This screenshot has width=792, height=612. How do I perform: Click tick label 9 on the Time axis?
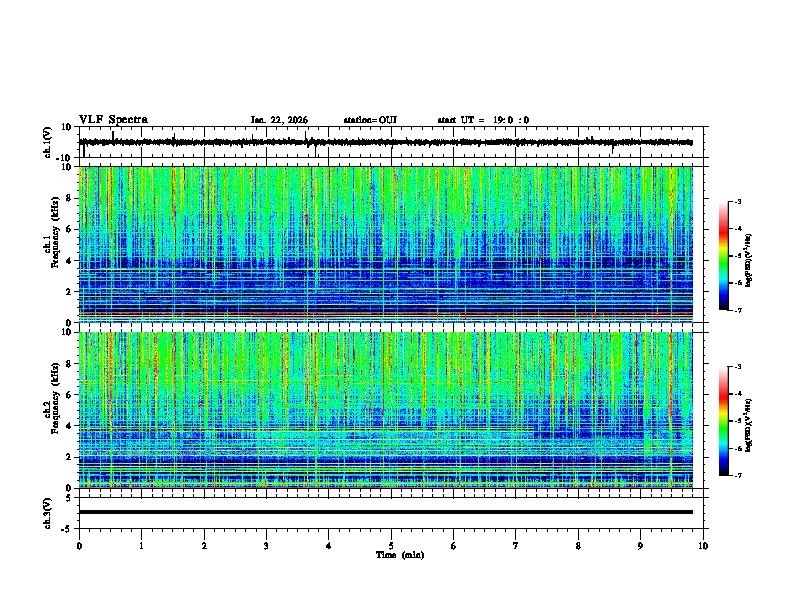coord(640,546)
